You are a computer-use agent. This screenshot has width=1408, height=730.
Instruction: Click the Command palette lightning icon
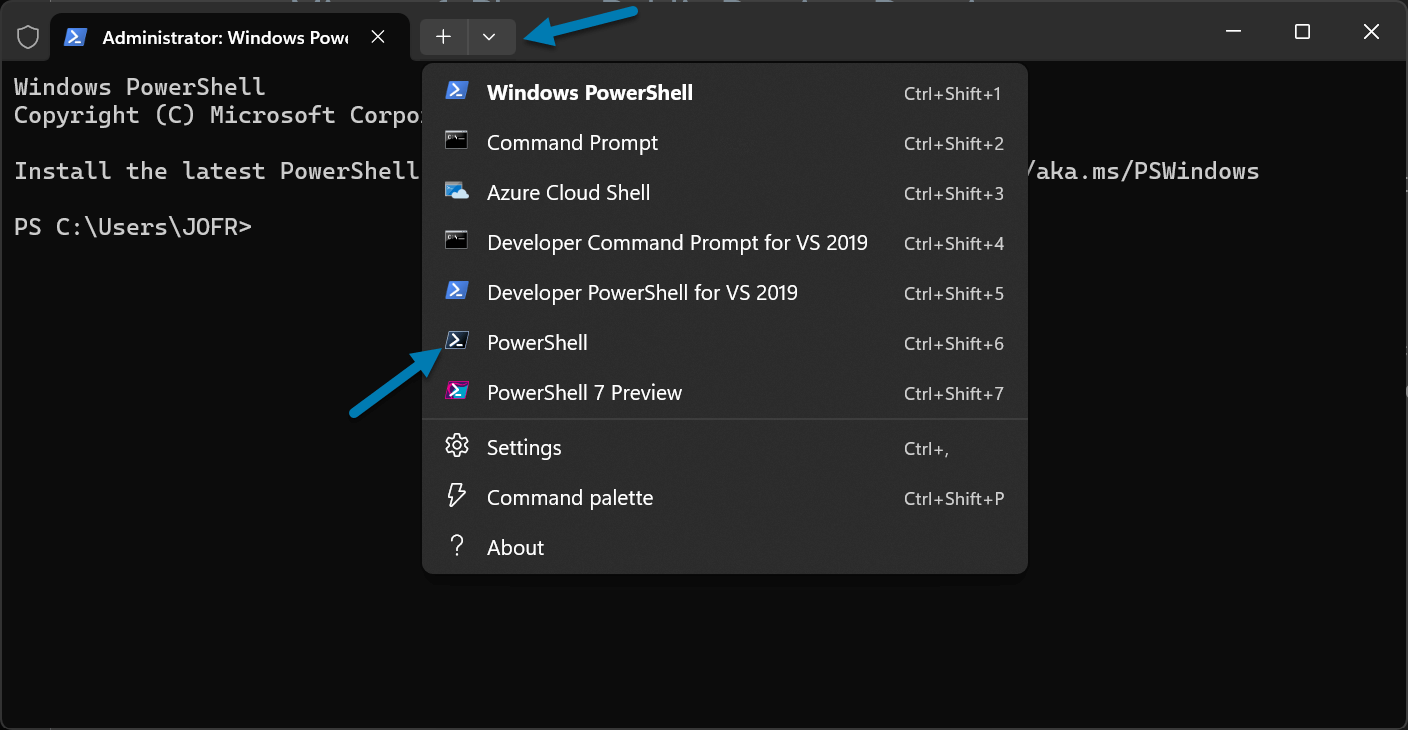[457, 496]
